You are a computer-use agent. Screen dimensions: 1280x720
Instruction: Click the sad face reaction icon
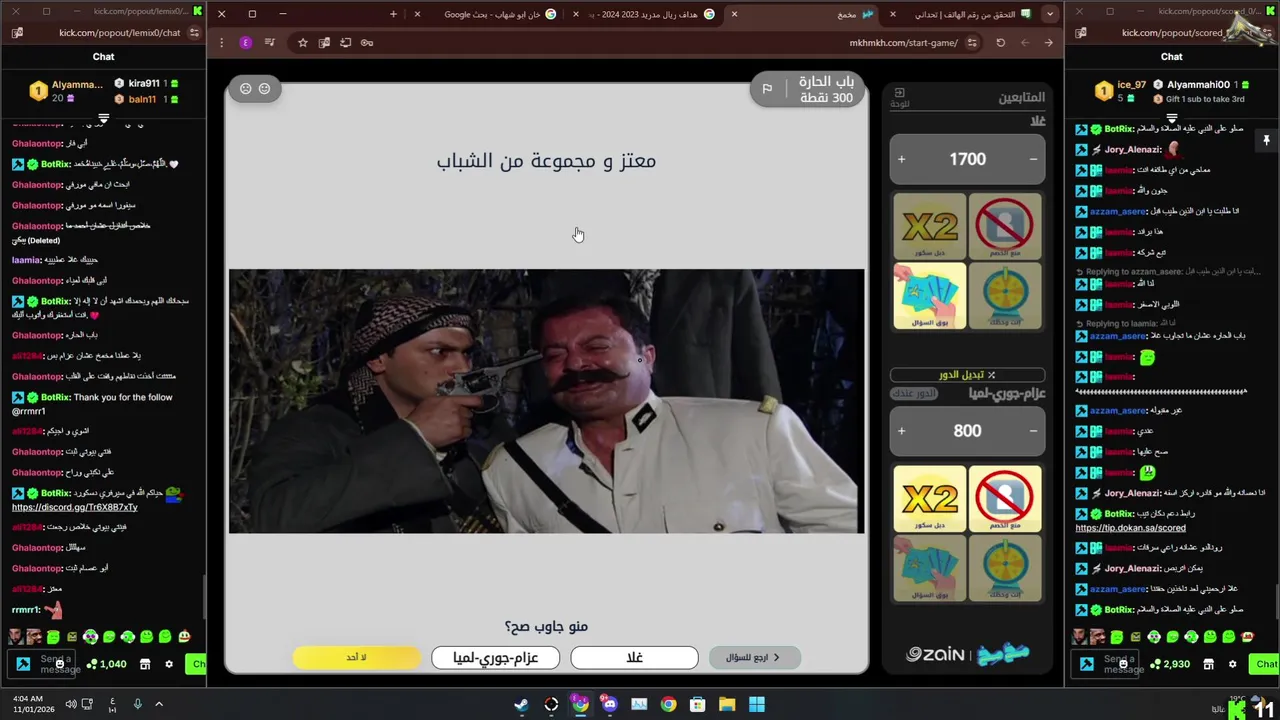pyautogui.click(x=245, y=89)
